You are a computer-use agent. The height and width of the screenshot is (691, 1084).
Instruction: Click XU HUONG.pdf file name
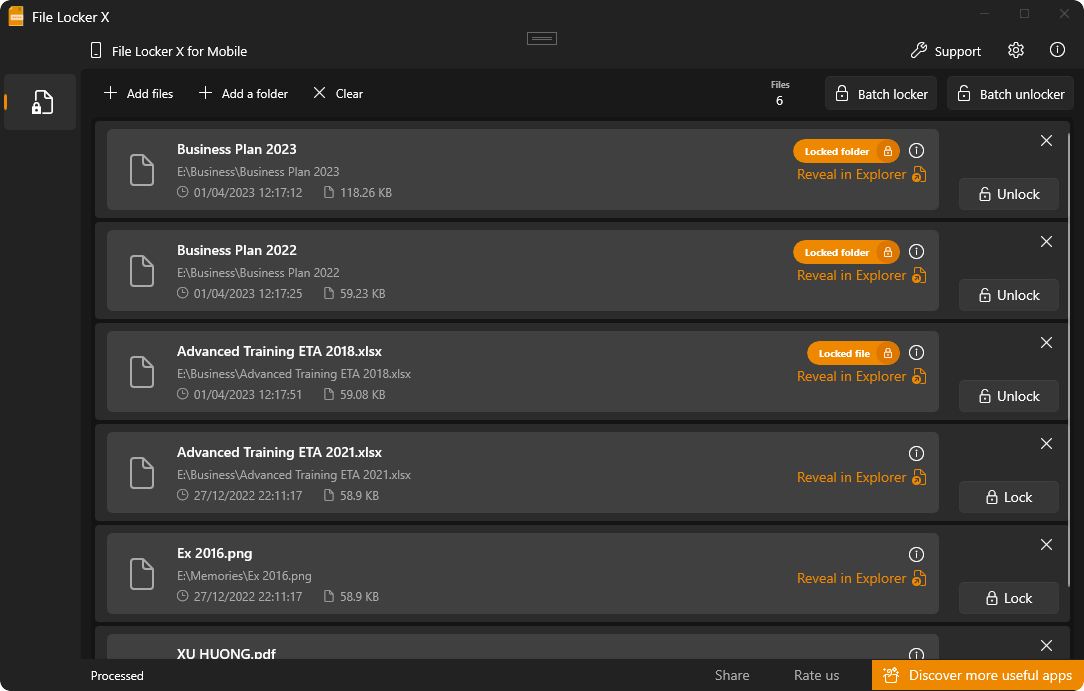(x=226, y=653)
